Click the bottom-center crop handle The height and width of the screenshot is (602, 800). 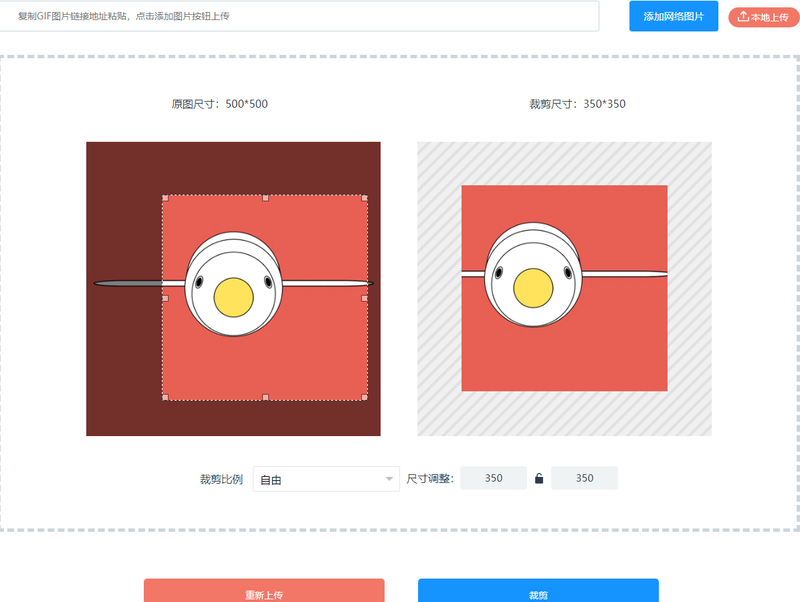click(x=265, y=398)
